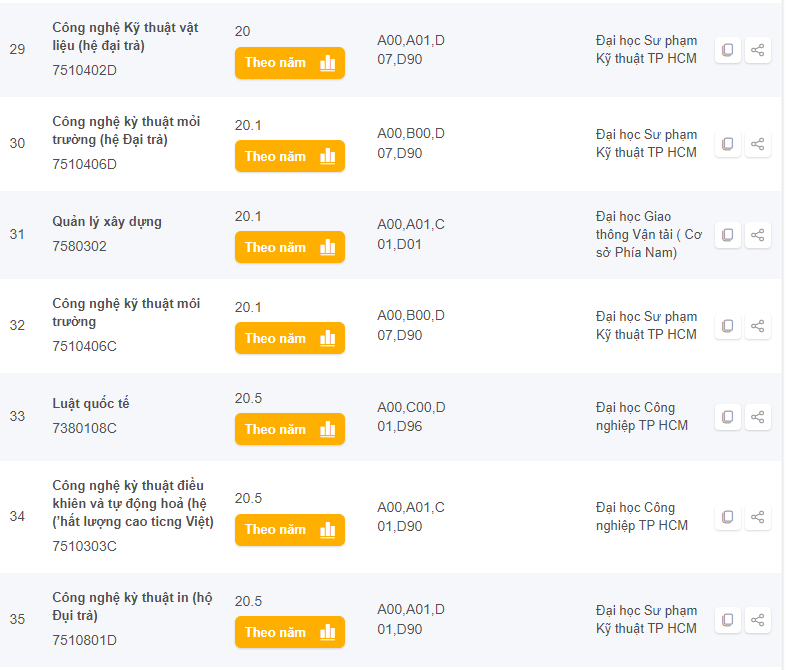Image resolution: width=786 pixels, height=670 pixels.
Task: Open Theo năm chart for row 29
Action: pyautogui.click(x=290, y=63)
